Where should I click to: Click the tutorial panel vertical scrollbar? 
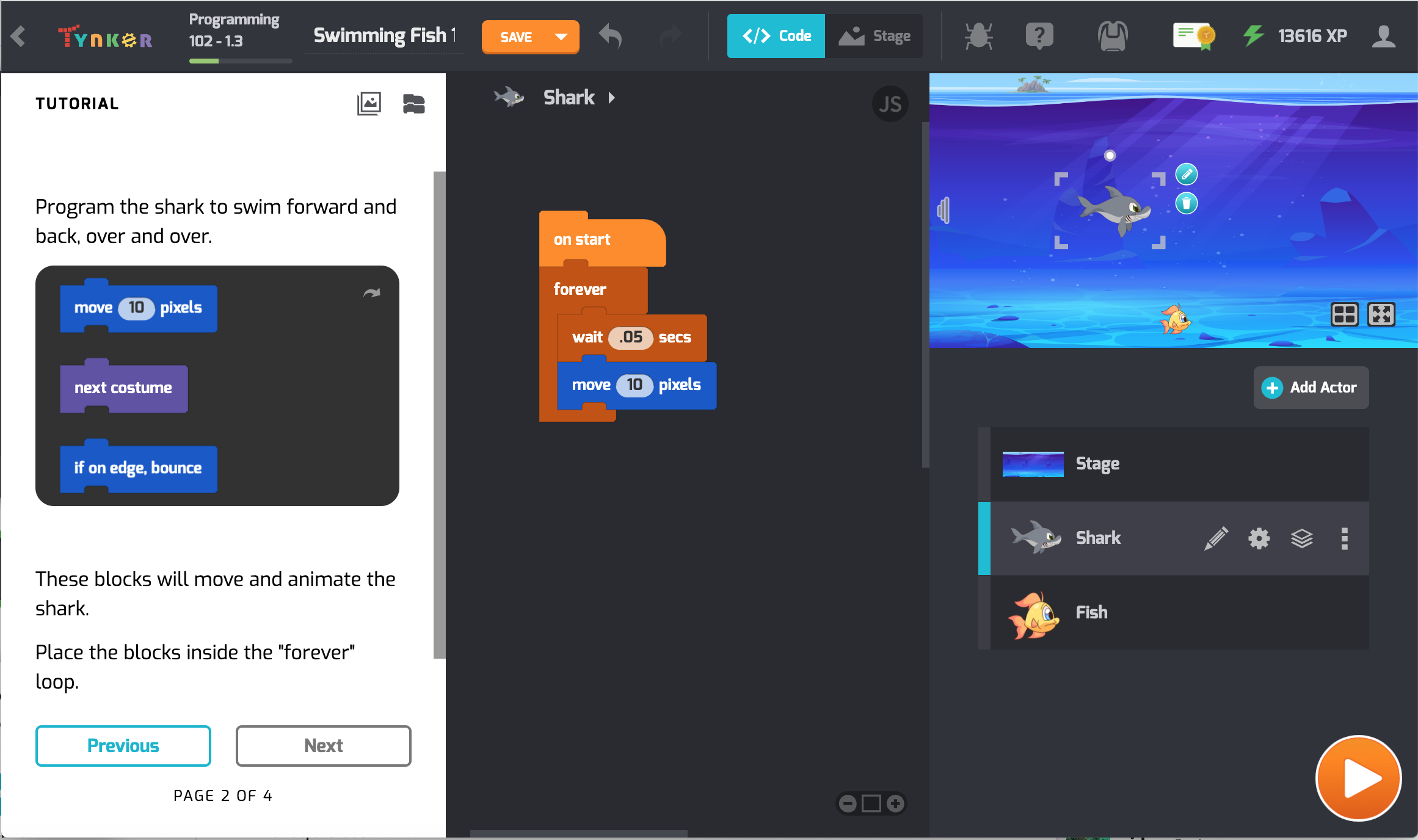click(439, 415)
